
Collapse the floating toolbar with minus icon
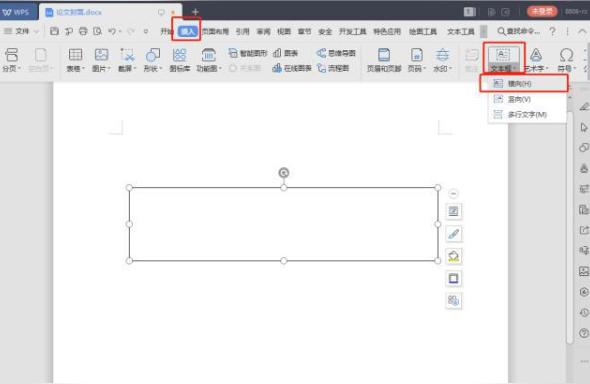[453, 194]
